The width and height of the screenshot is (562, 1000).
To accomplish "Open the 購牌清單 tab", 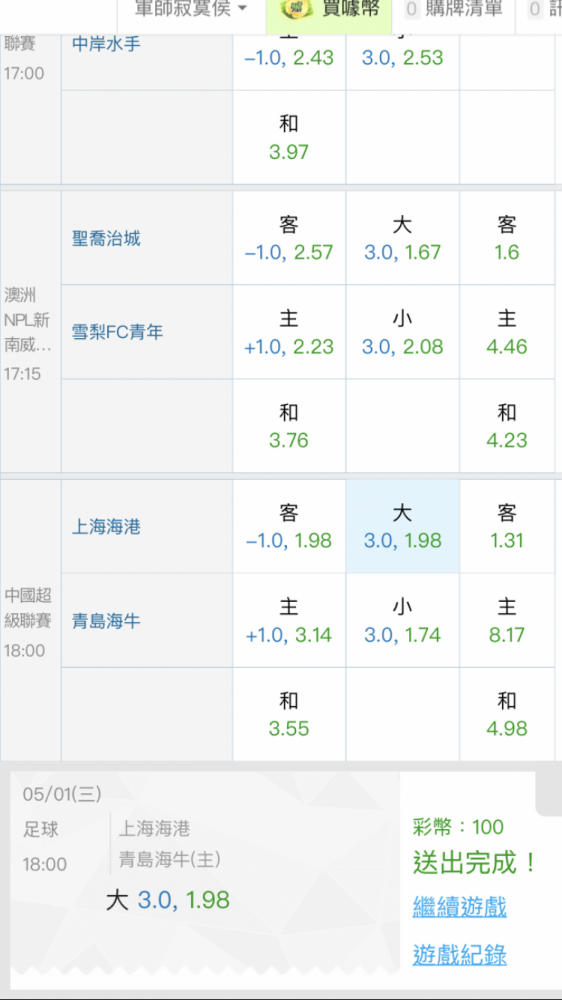I will (x=454, y=8).
